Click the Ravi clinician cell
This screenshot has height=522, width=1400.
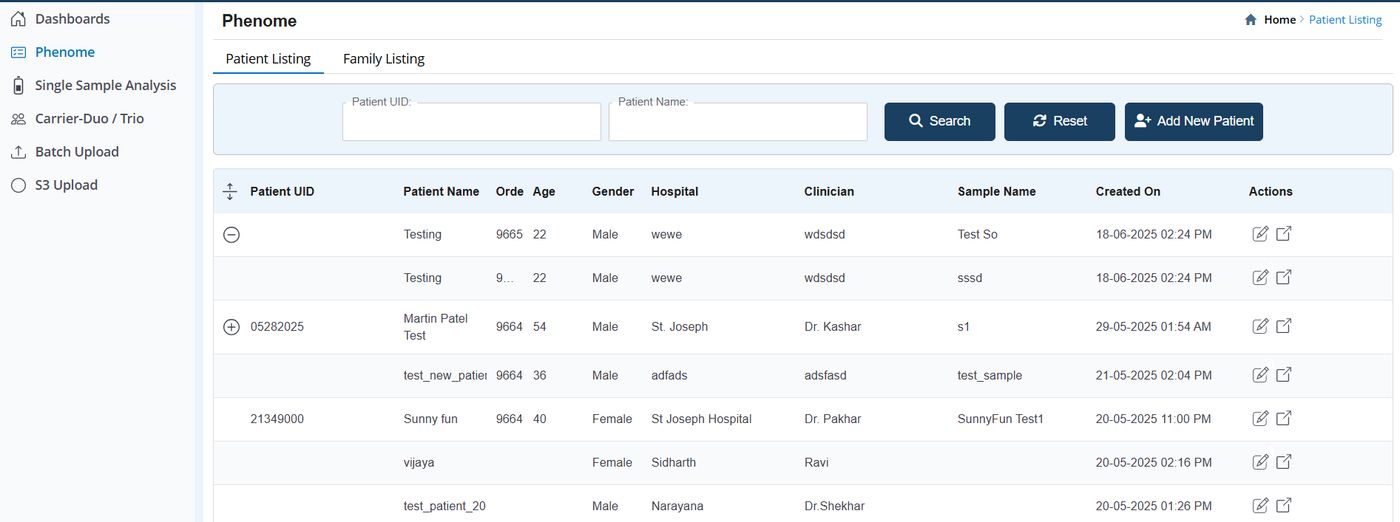(816, 462)
